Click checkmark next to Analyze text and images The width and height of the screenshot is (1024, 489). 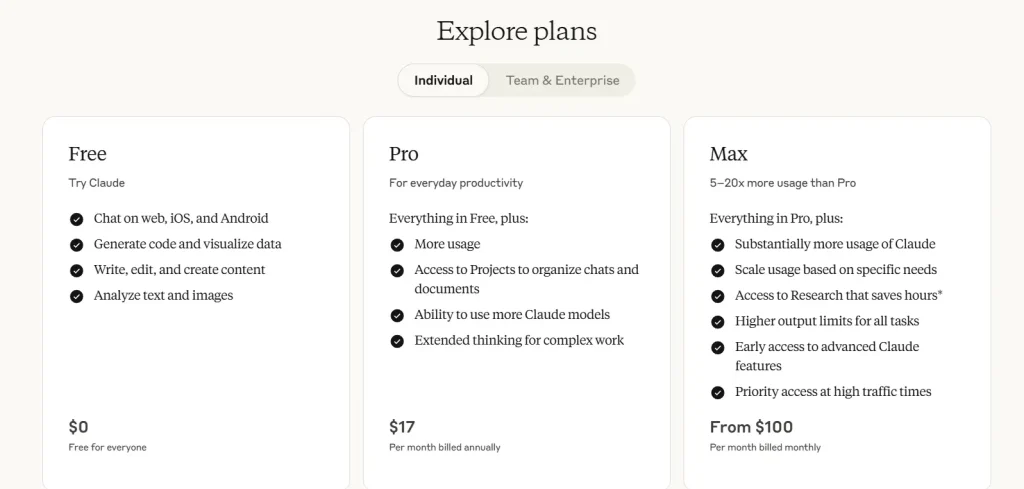[76, 296]
